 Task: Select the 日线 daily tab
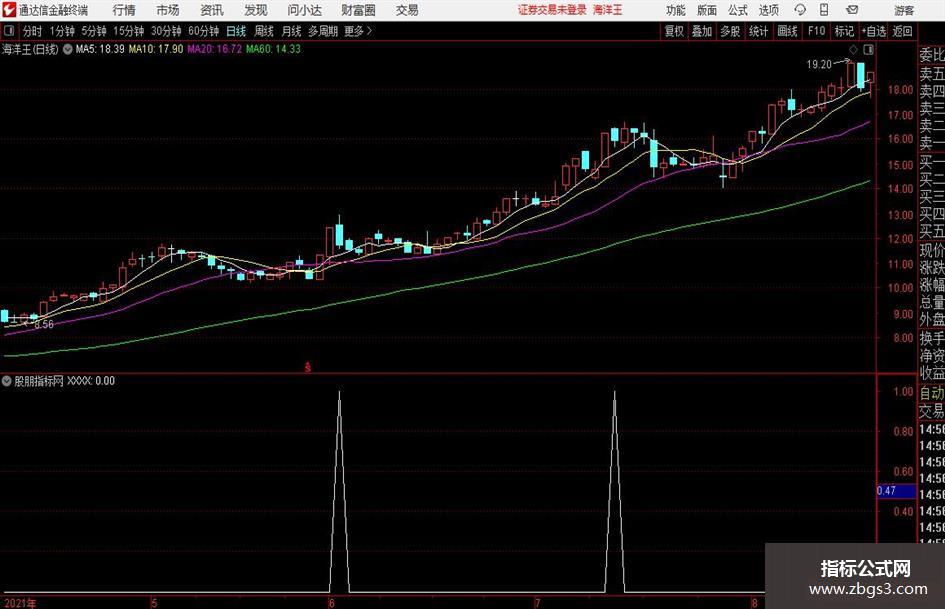pos(236,31)
